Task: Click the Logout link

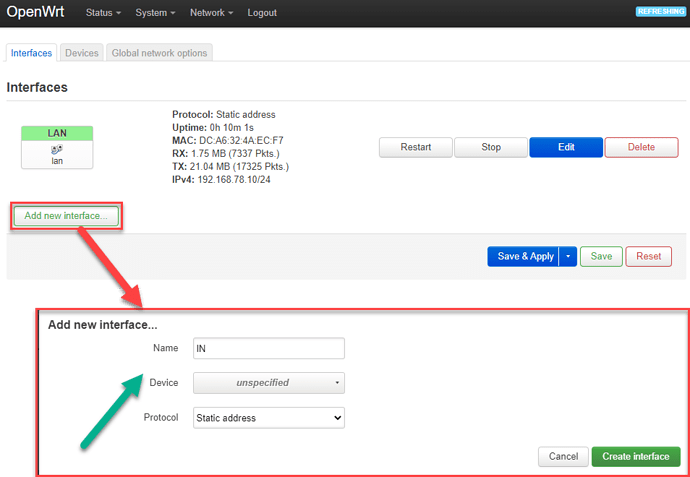Action: (x=262, y=13)
